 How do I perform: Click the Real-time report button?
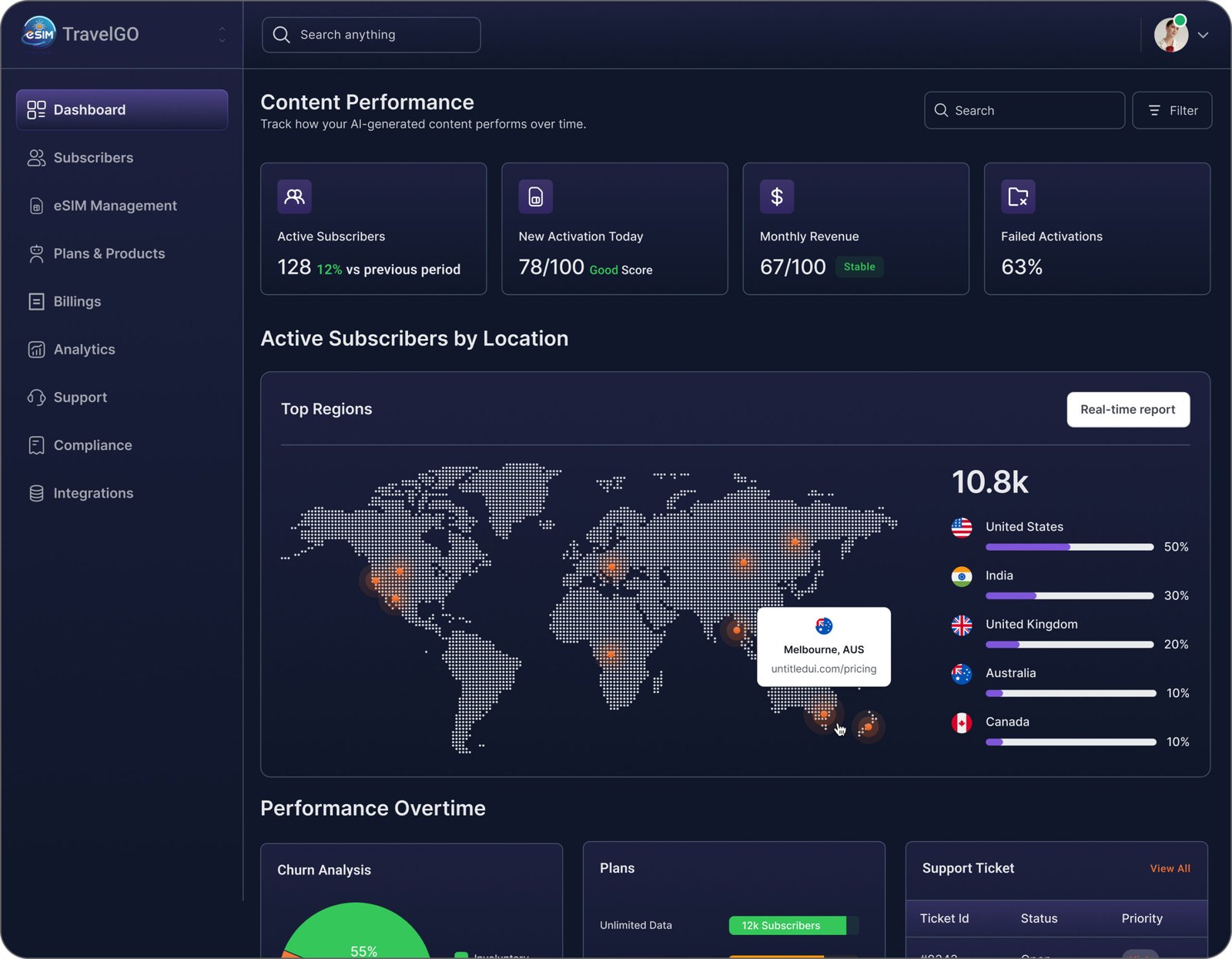point(1127,410)
